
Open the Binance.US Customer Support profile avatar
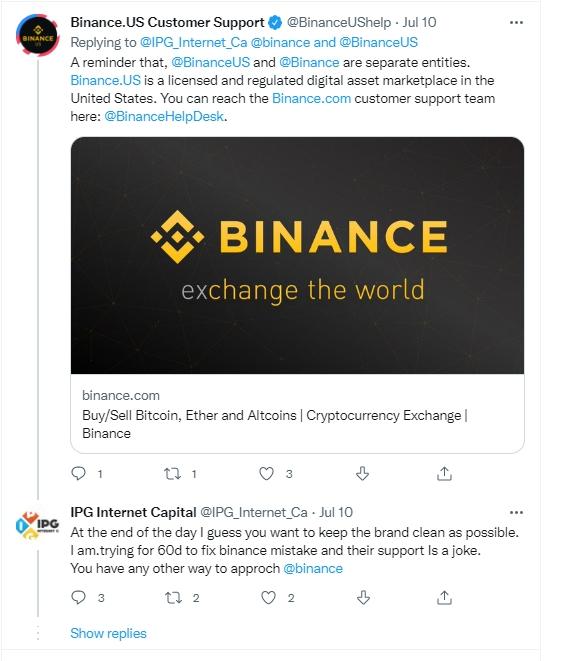38,35
